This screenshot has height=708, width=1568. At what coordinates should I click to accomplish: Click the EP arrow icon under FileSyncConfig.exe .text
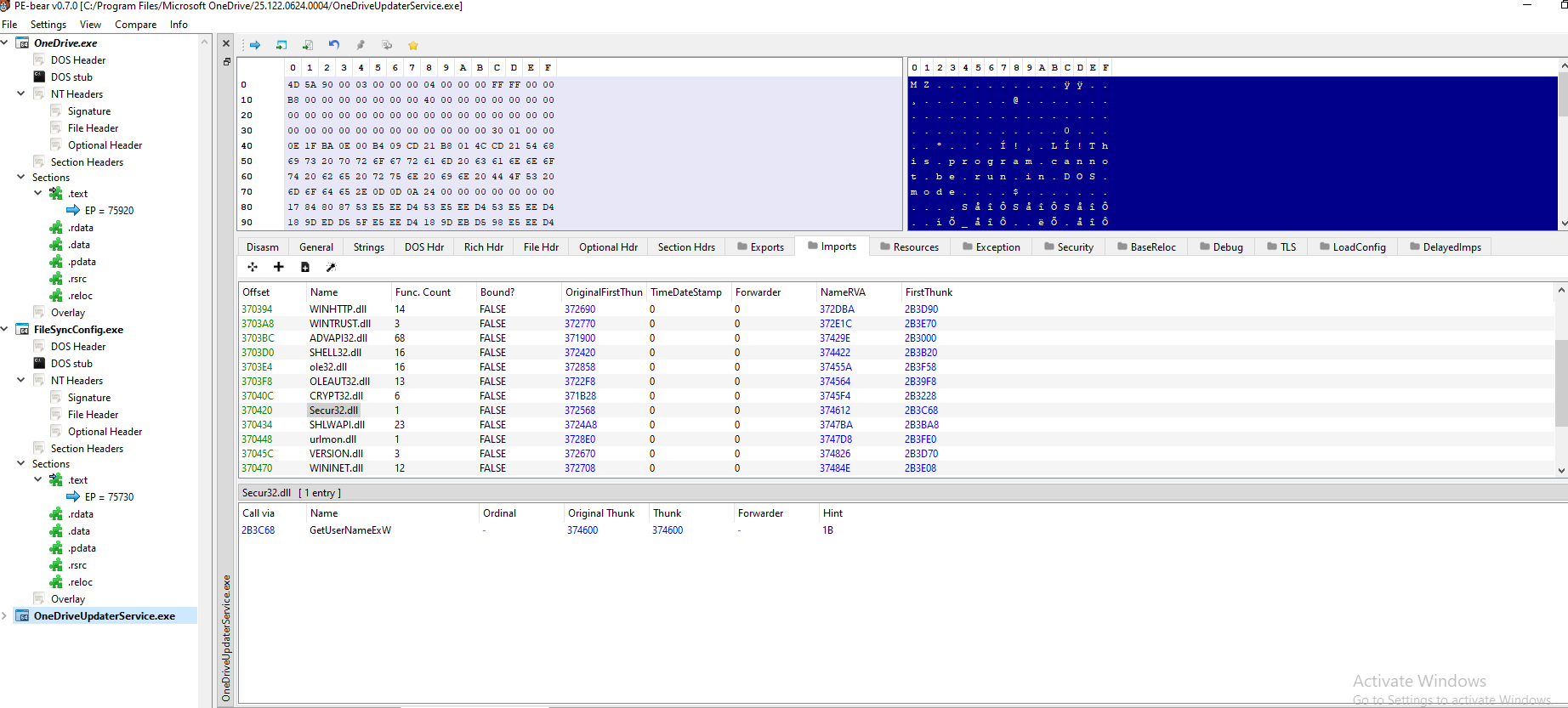pyautogui.click(x=73, y=496)
